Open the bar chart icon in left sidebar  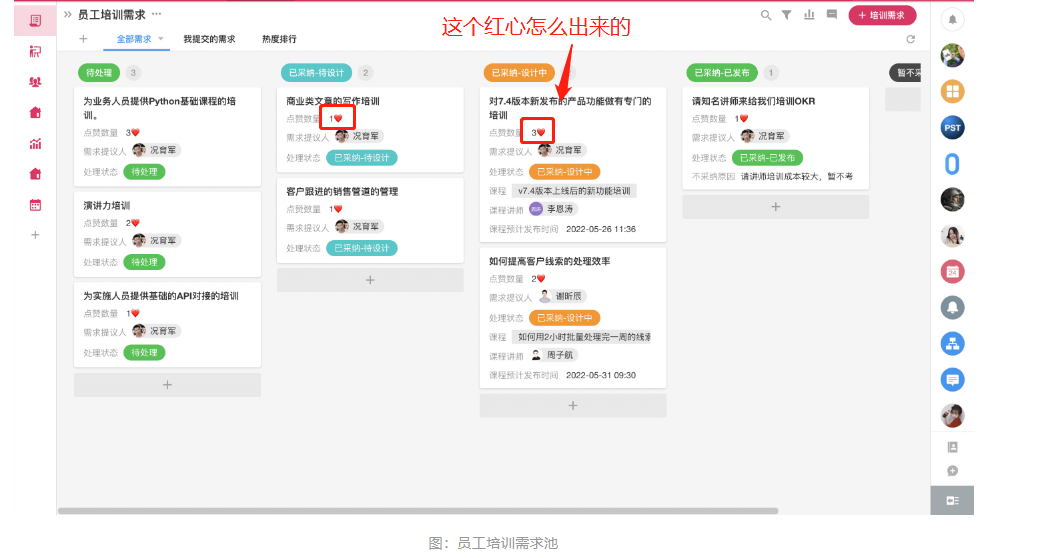36,144
